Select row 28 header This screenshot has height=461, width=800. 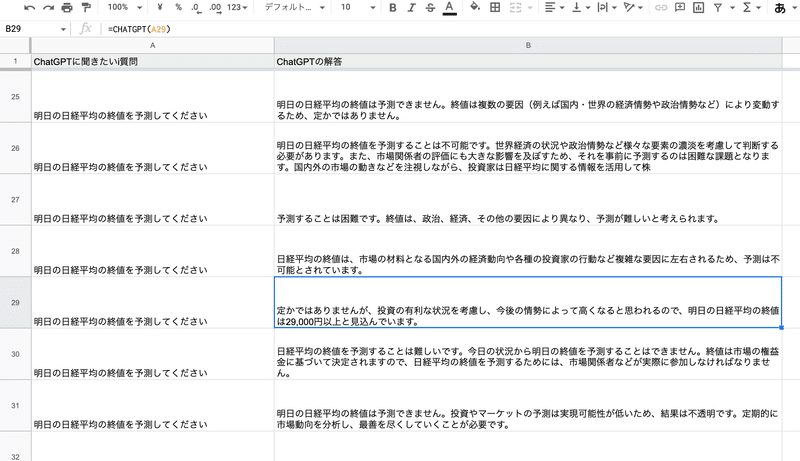pos(15,251)
